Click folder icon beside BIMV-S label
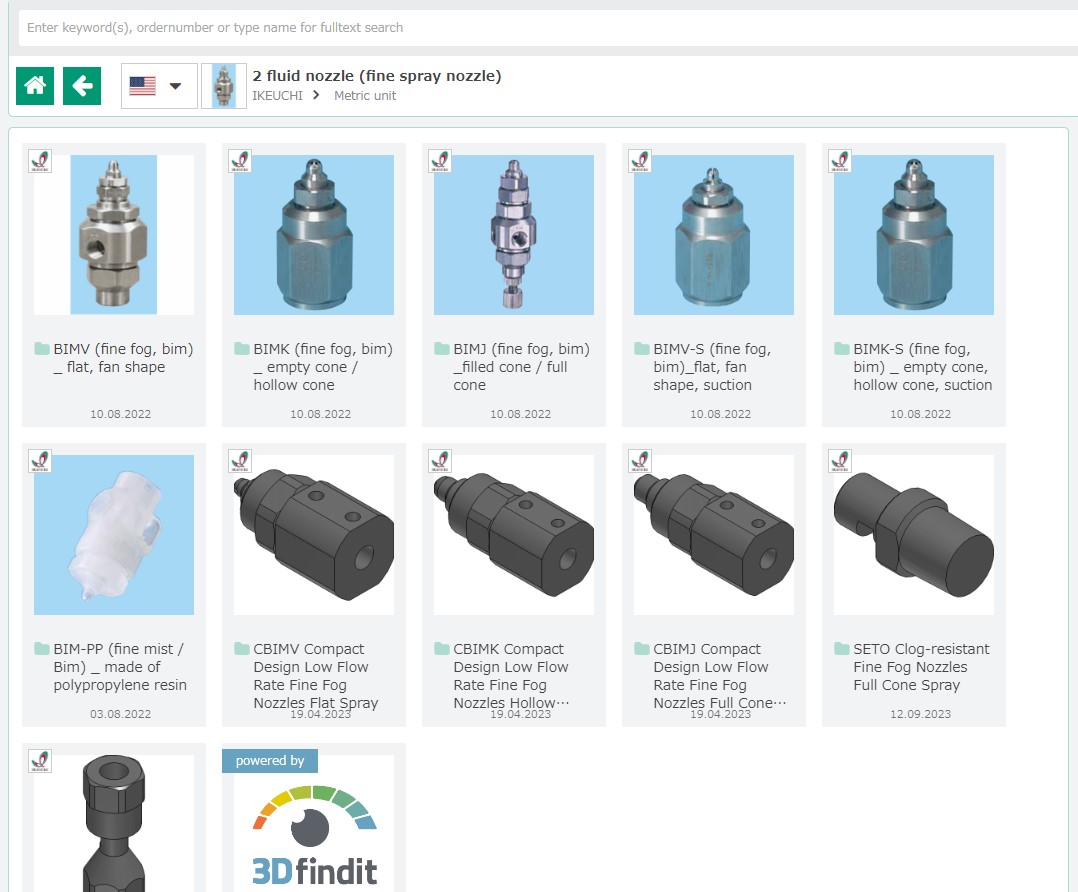 [x=642, y=349]
